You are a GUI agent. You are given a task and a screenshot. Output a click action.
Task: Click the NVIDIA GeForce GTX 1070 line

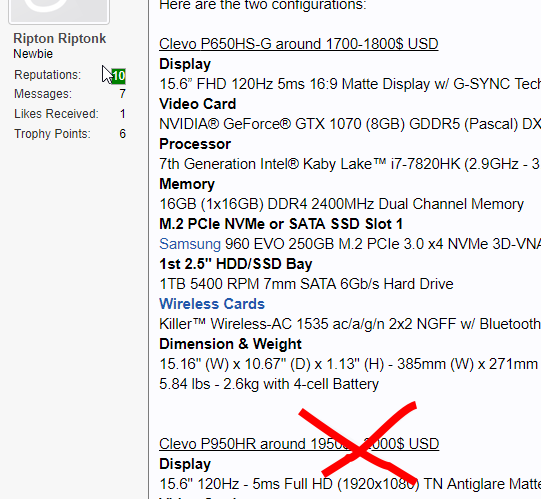click(x=350, y=124)
